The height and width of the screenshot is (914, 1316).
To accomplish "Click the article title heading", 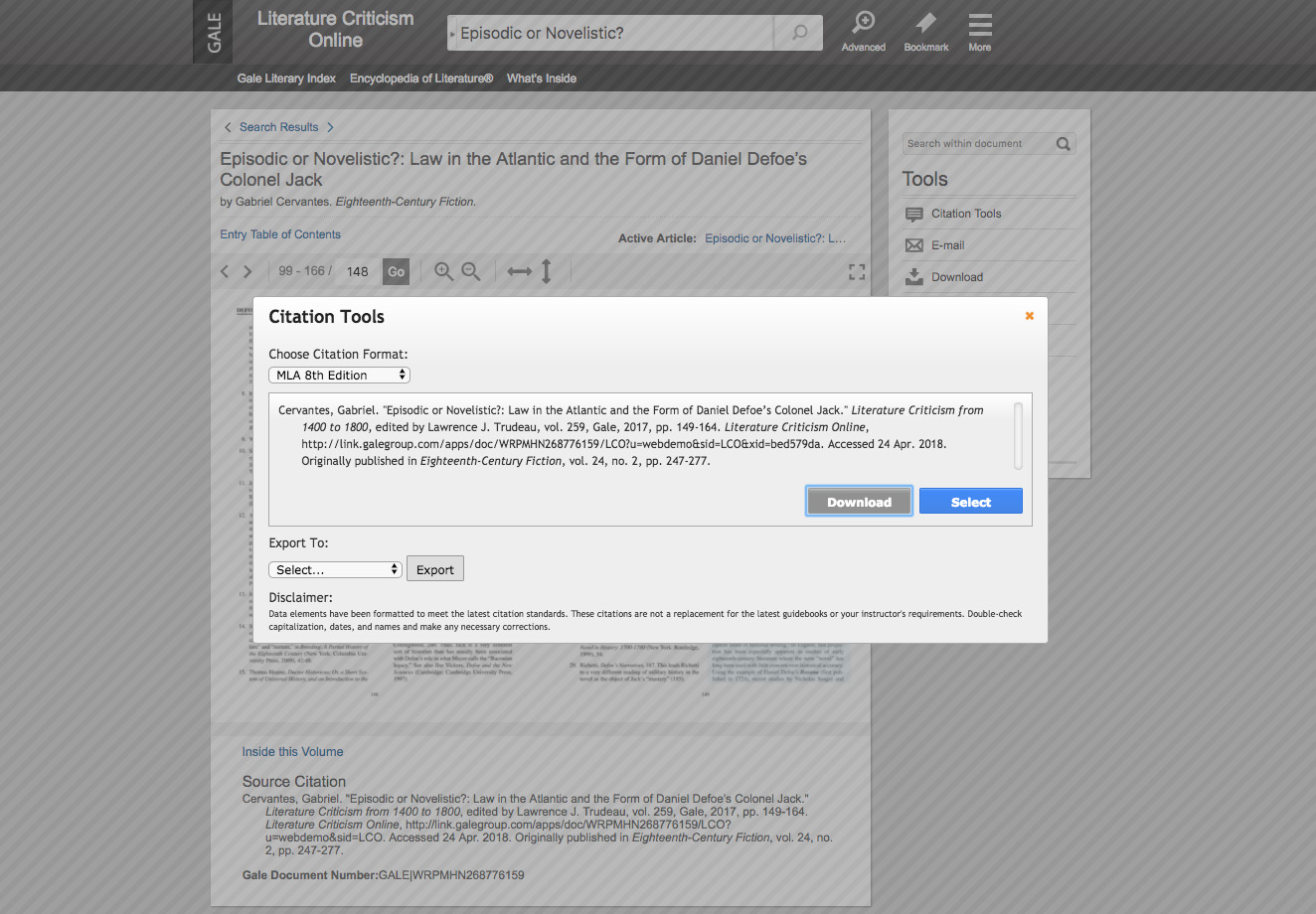I will tap(513, 169).
